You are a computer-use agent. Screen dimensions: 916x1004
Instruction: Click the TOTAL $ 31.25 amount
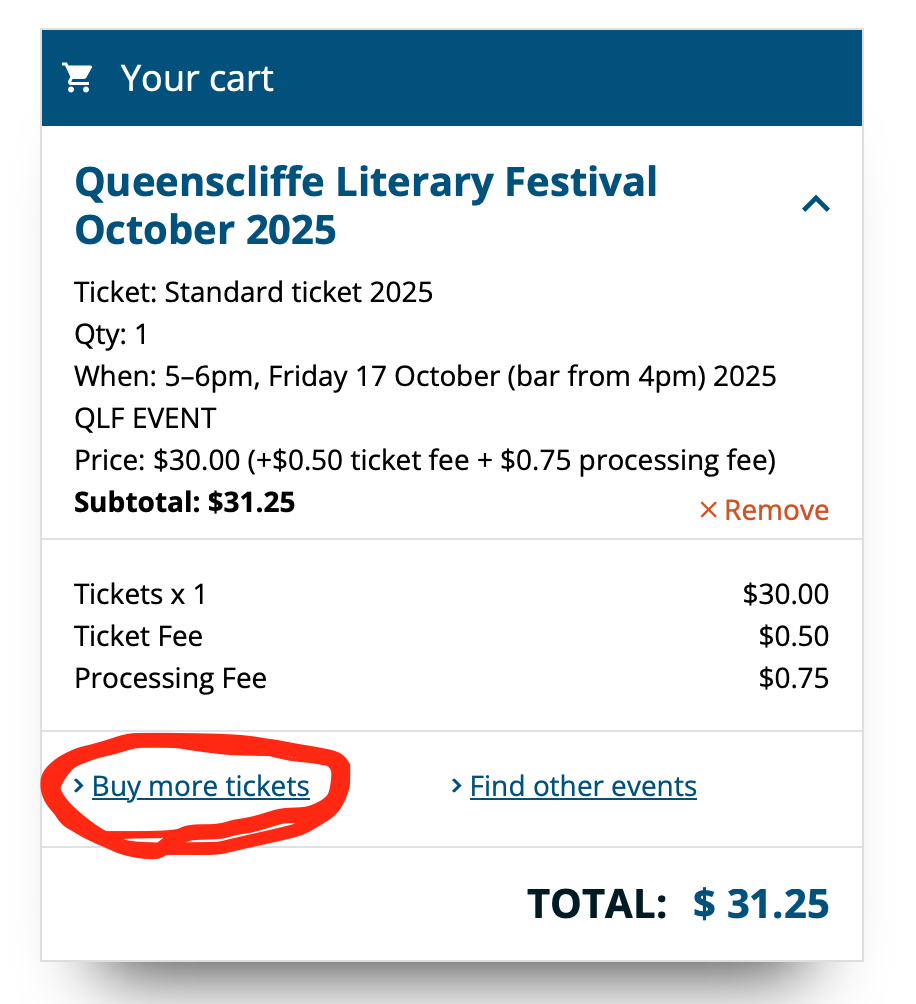pyautogui.click(x=760, y=904)
